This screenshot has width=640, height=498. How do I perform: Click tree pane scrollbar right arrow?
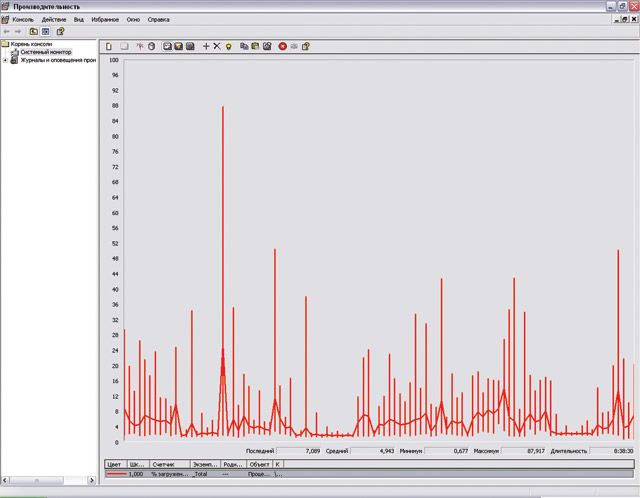point(92,480)
